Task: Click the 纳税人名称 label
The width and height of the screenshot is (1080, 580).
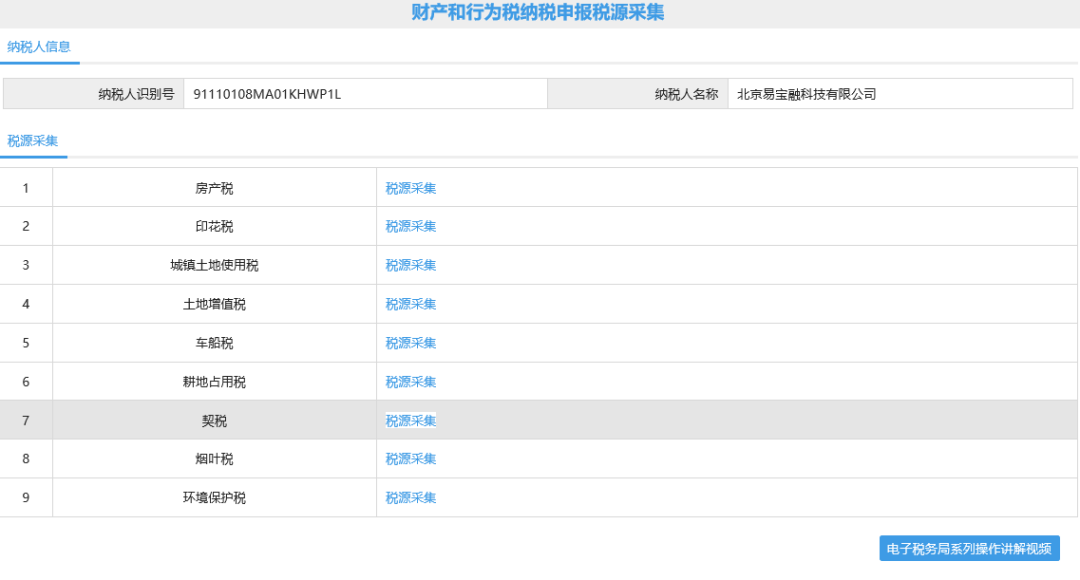Action: (x=687, y=94)
